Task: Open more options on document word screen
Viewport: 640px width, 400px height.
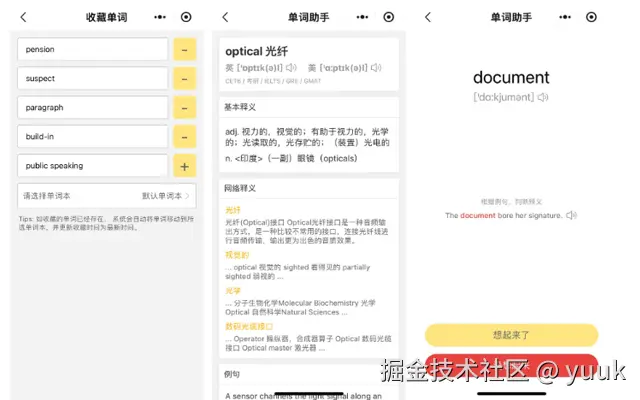Action: pos(565,17)
